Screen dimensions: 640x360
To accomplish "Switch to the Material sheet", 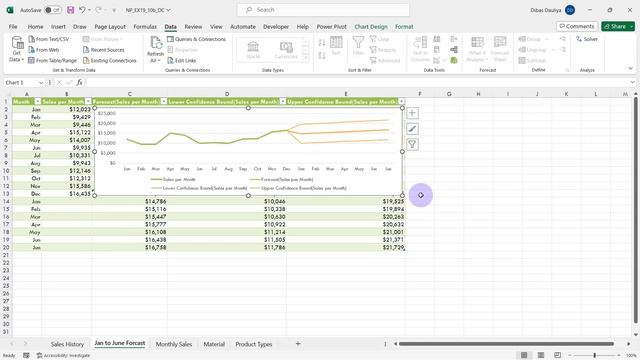I will (214, 344).
